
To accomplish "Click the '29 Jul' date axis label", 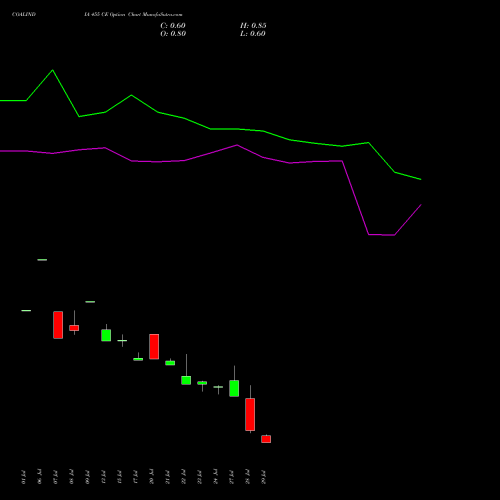I will click(x=264, y=477).
